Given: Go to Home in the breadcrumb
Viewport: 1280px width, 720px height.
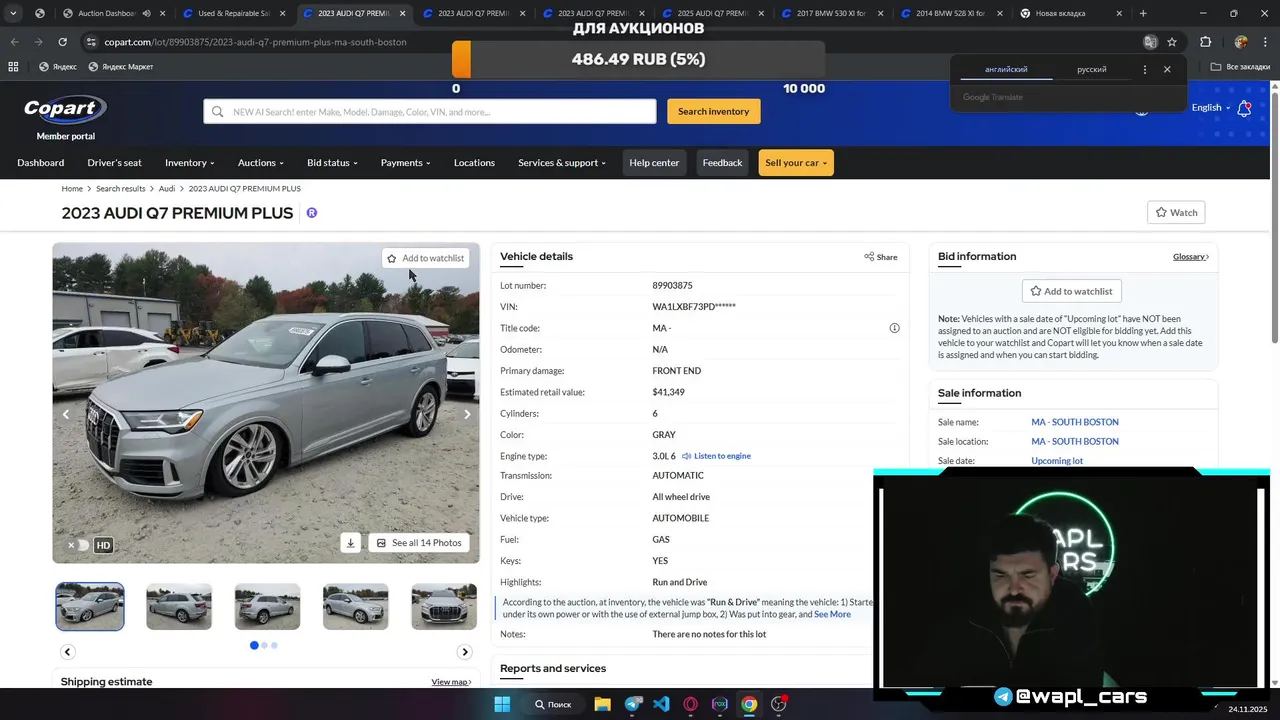Looking at the screenshot, I should coord(72,189).
